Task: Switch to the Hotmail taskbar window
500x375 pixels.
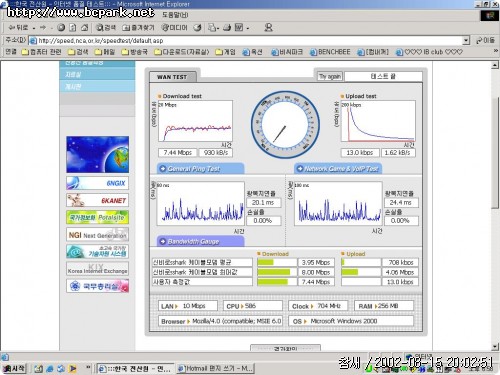Action: [215, 368]
